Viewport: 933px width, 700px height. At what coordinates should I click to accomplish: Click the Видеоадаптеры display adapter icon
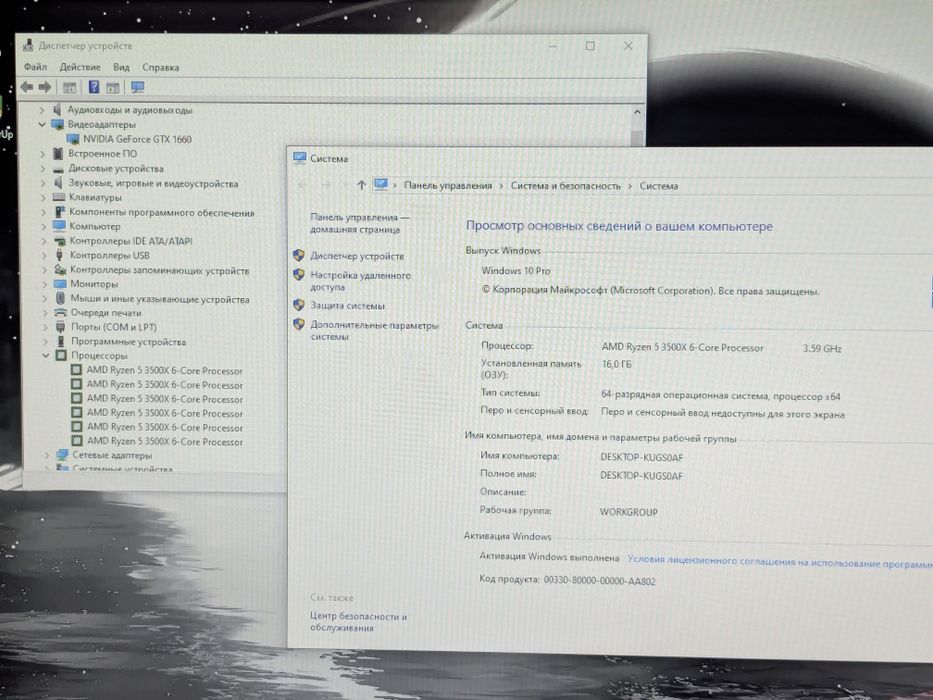pos(57,124)
